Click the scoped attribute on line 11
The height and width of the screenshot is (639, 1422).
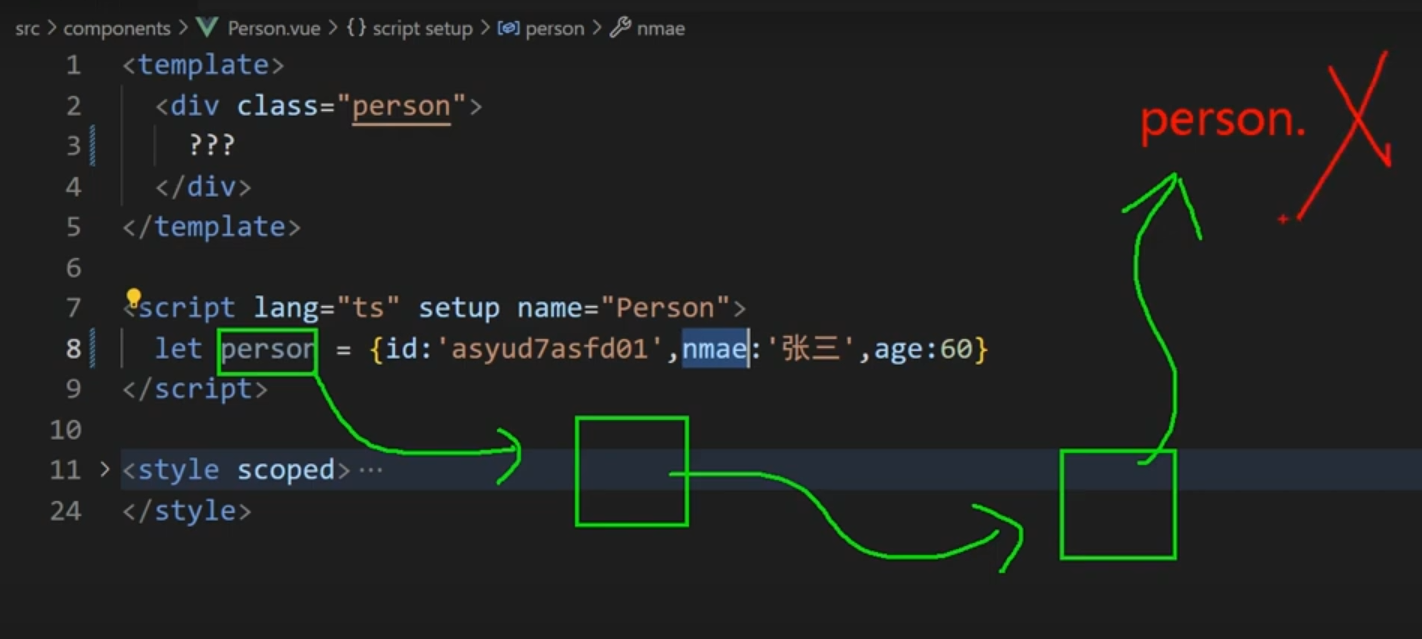click(285, 470)
